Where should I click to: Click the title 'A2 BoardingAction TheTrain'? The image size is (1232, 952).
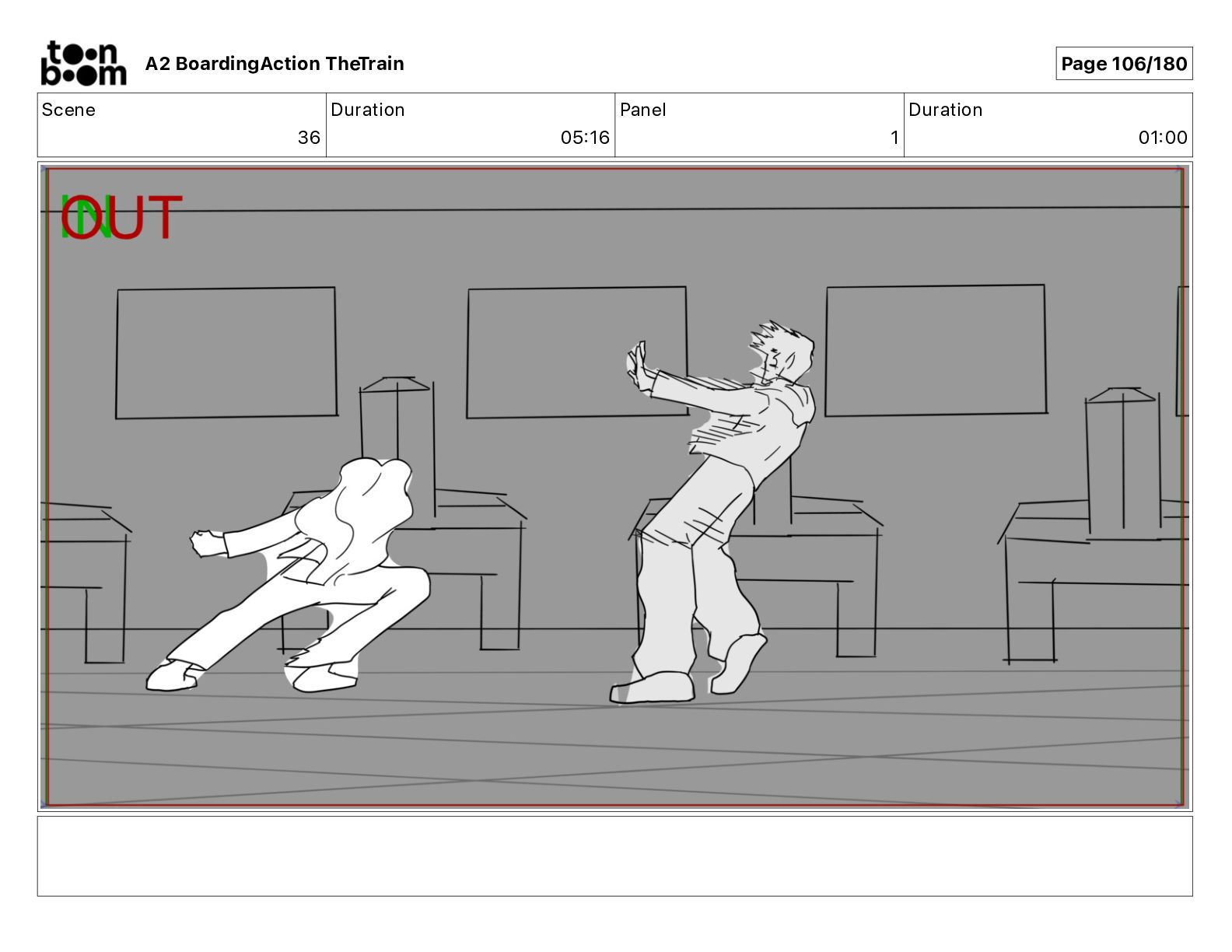click(275, 64)
